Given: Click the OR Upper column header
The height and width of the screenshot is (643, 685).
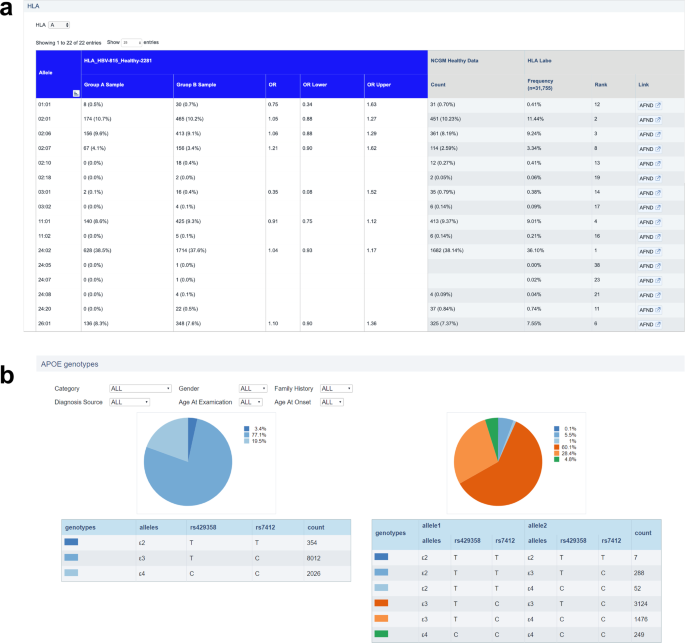Looking at the screenshot, I should tap(396, 86).
